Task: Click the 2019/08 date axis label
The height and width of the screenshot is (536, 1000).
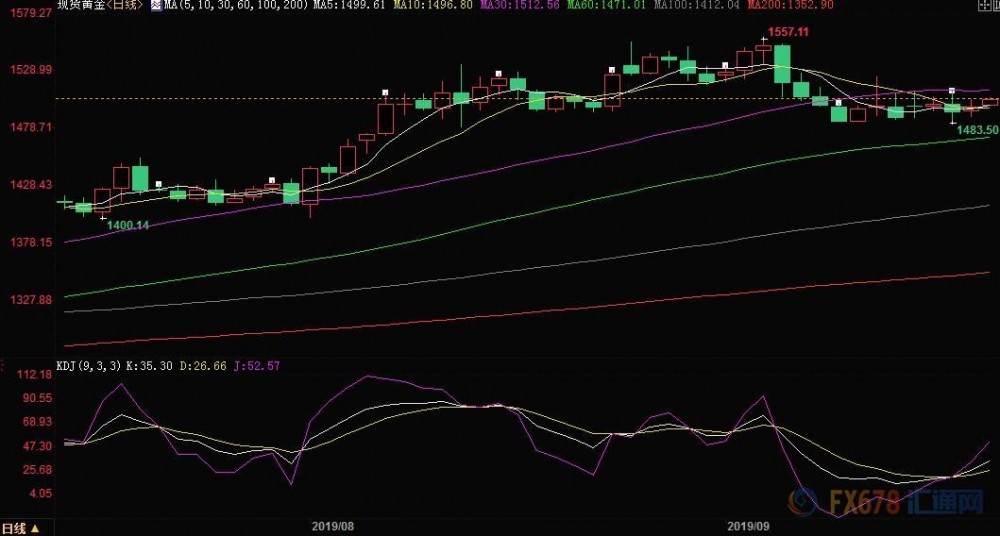Action: coord(332,528)
